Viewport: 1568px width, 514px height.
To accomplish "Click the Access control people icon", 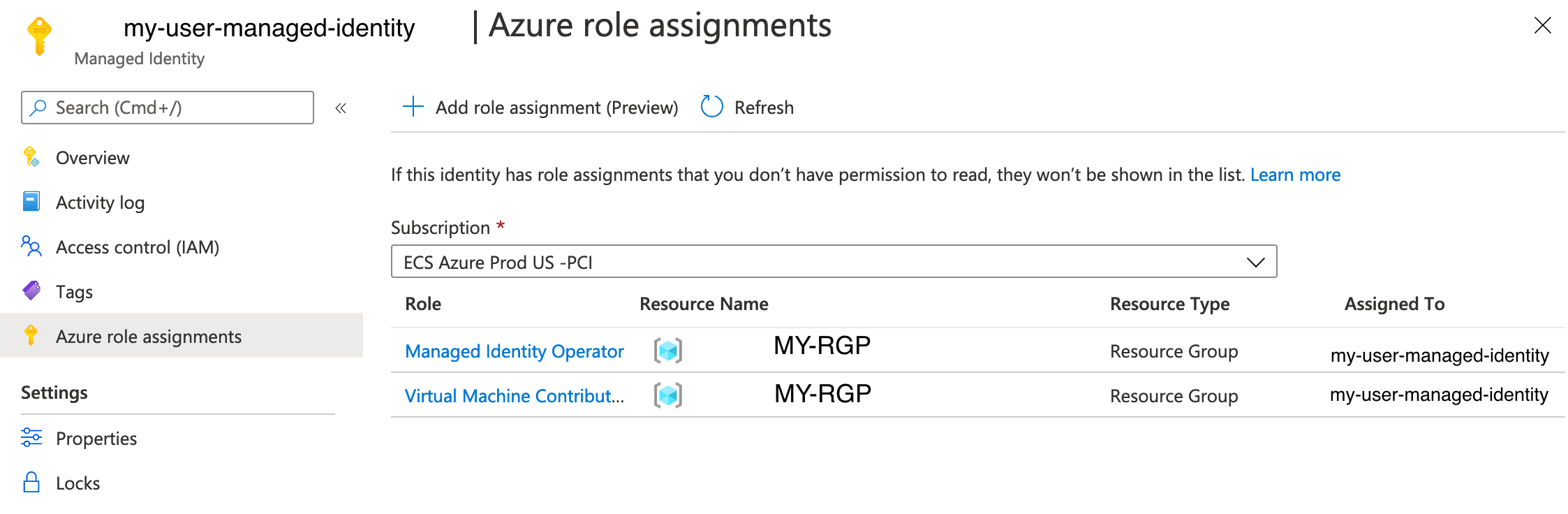I will pos(31,247).
